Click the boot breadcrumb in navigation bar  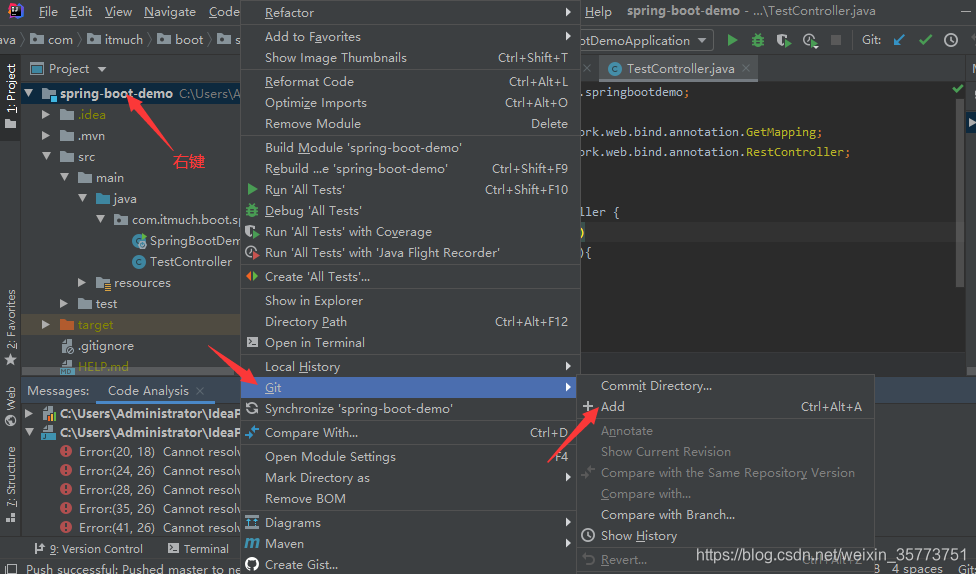[182, 40]
